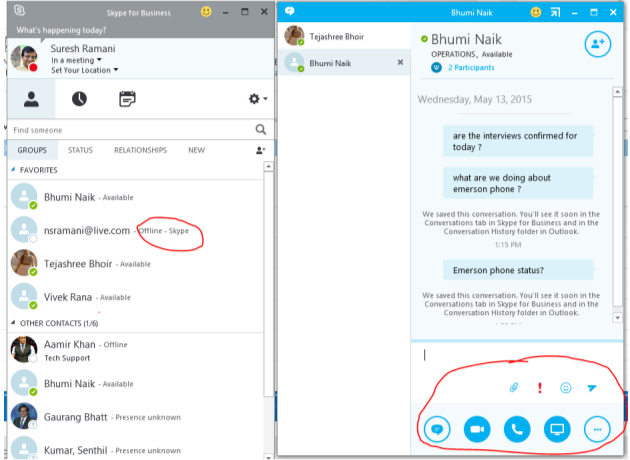Select Bhumi Naik conversation tab
Image resolution: width=630 pixels, height=460 pixels.
point(344,63)
